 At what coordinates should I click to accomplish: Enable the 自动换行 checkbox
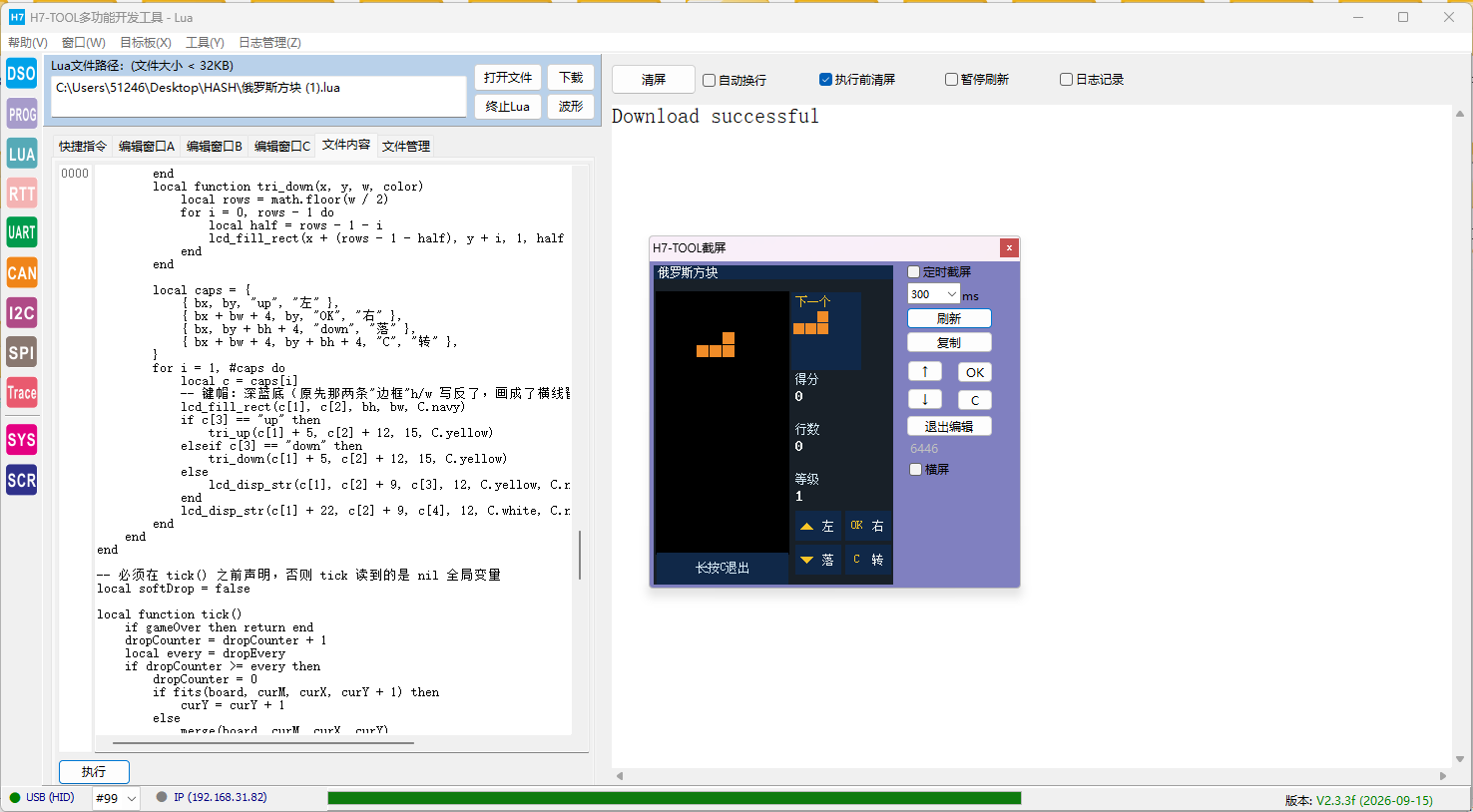[709, 80]
